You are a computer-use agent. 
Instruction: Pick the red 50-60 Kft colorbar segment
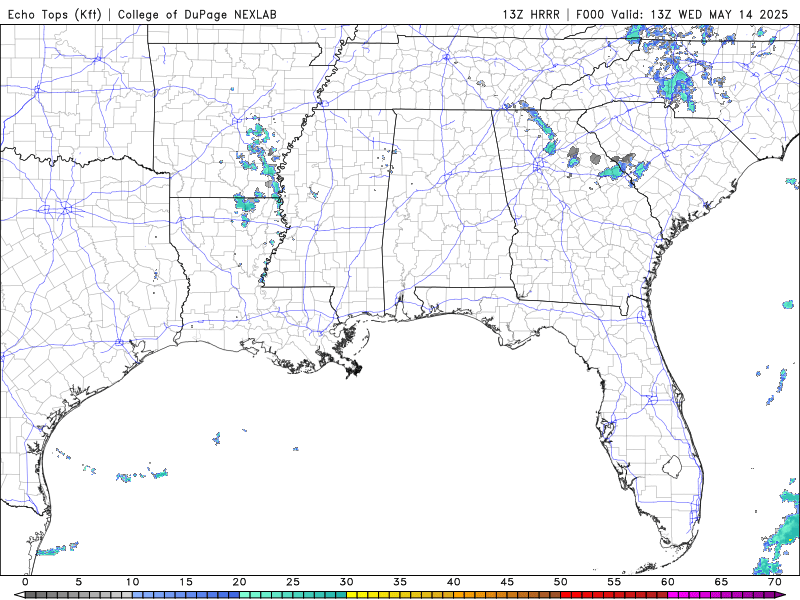click(x=614, y=595)
